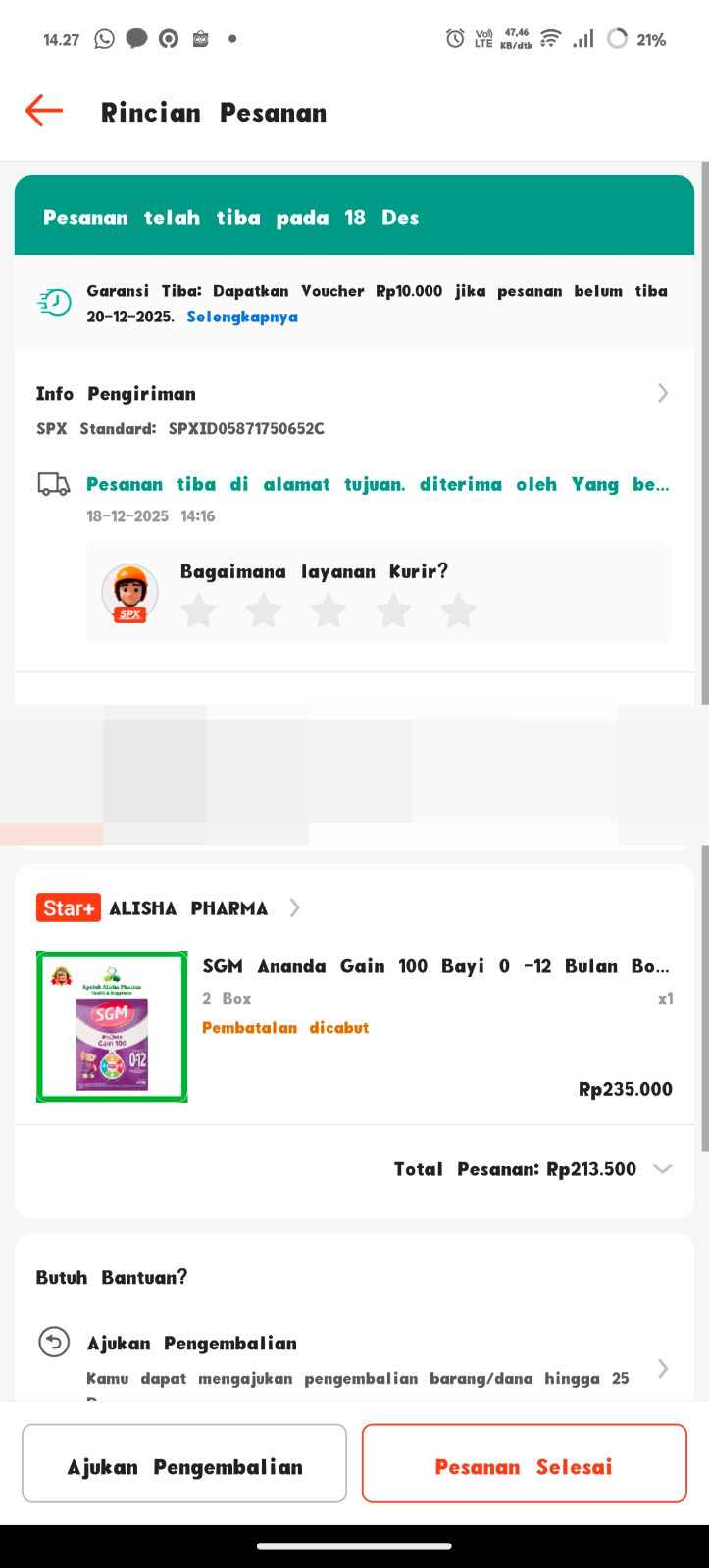Click the Selengkapnya link
The image size is (709, 1568).
tap(242, 317)
